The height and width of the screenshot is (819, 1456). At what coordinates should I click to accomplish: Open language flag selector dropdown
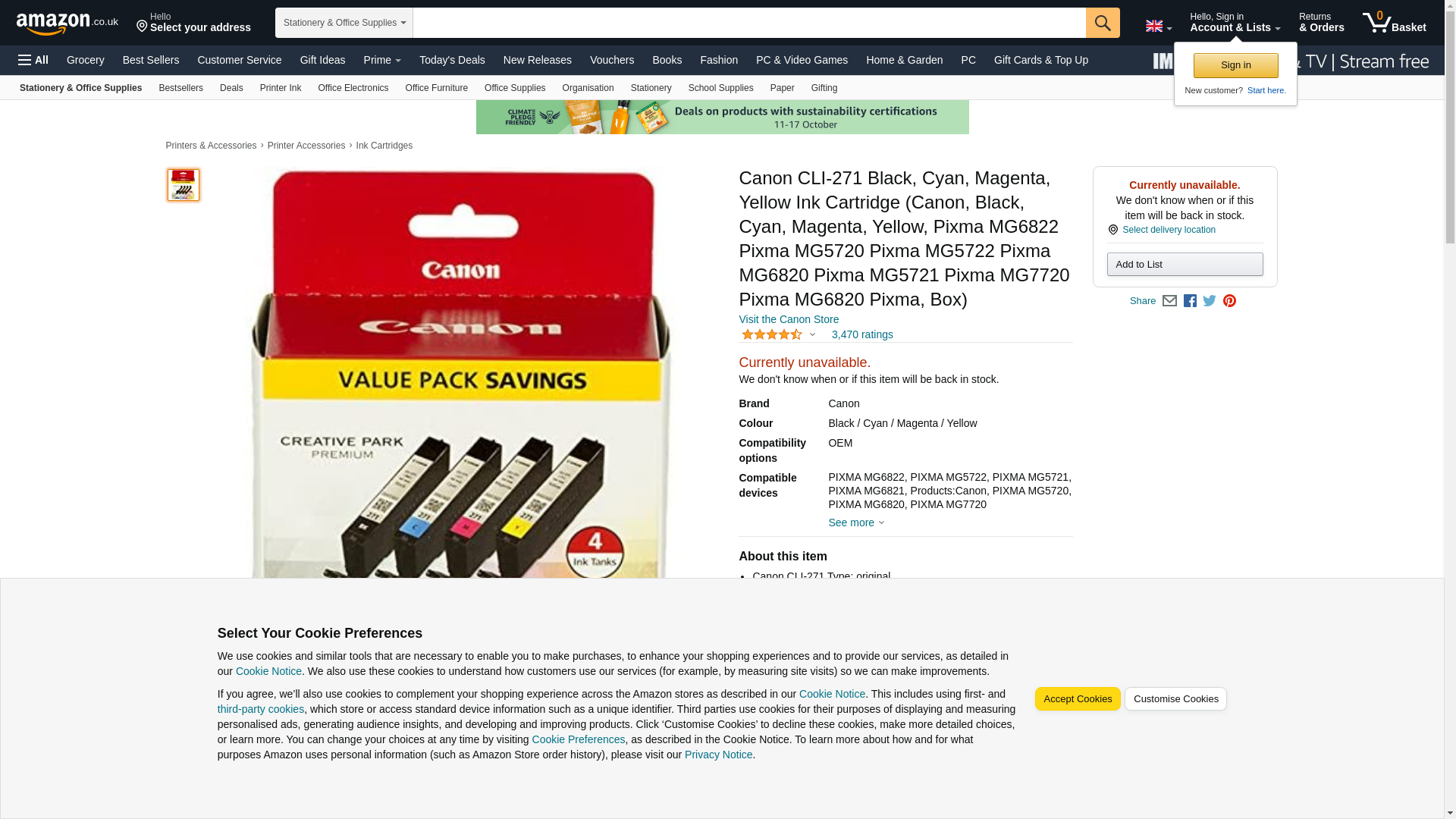[x=1158, y=27]
